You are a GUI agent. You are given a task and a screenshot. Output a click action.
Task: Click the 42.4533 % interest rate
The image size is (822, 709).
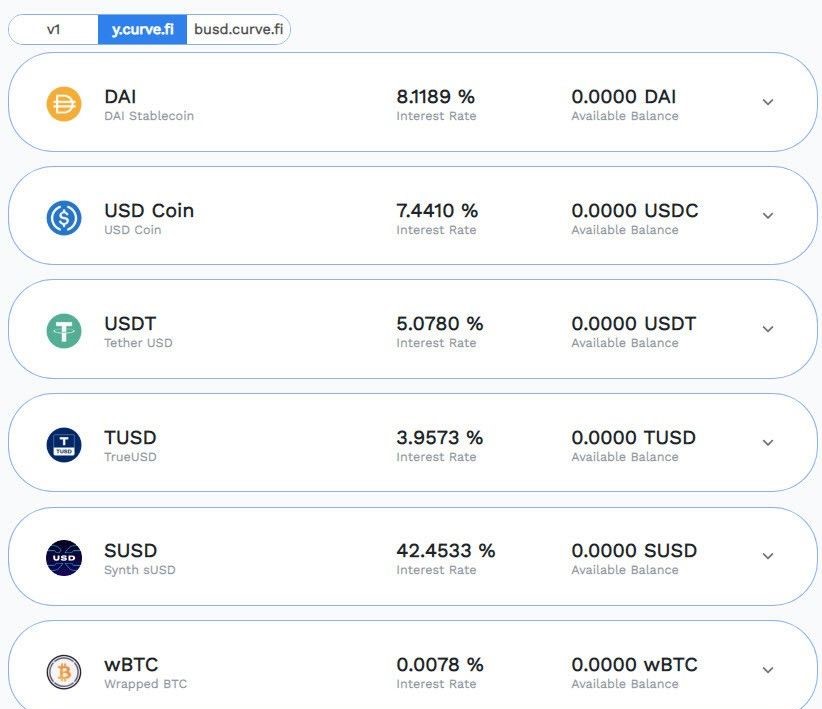point(446,551)
